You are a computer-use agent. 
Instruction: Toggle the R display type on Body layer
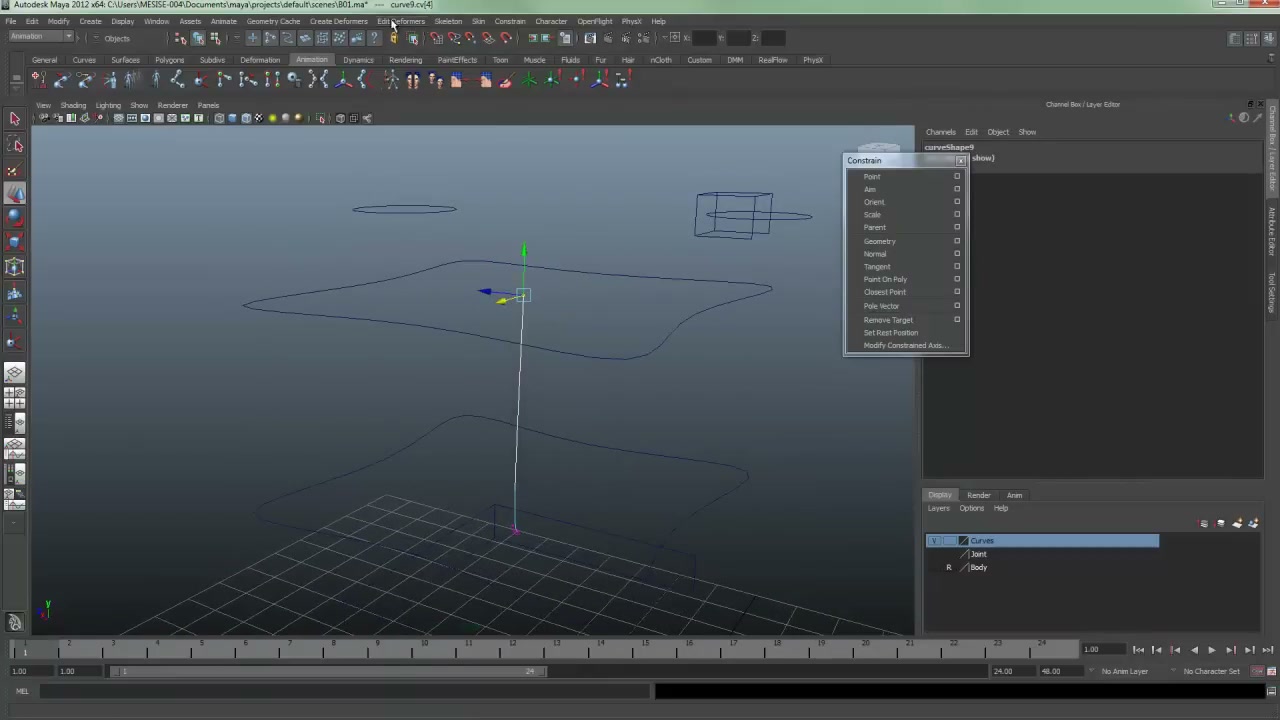948,568
